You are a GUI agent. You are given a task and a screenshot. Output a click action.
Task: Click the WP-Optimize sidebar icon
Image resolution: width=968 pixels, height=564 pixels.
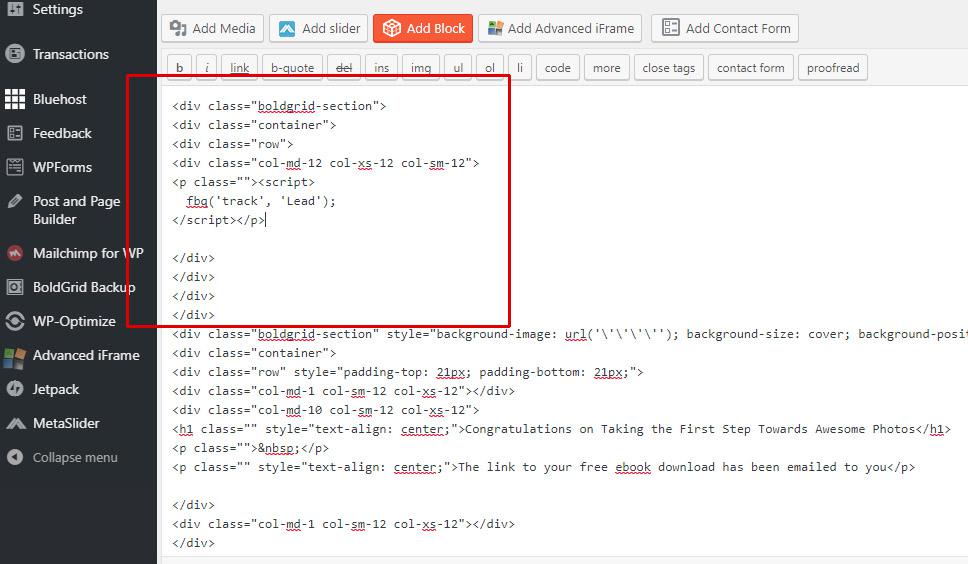(15, 321)
